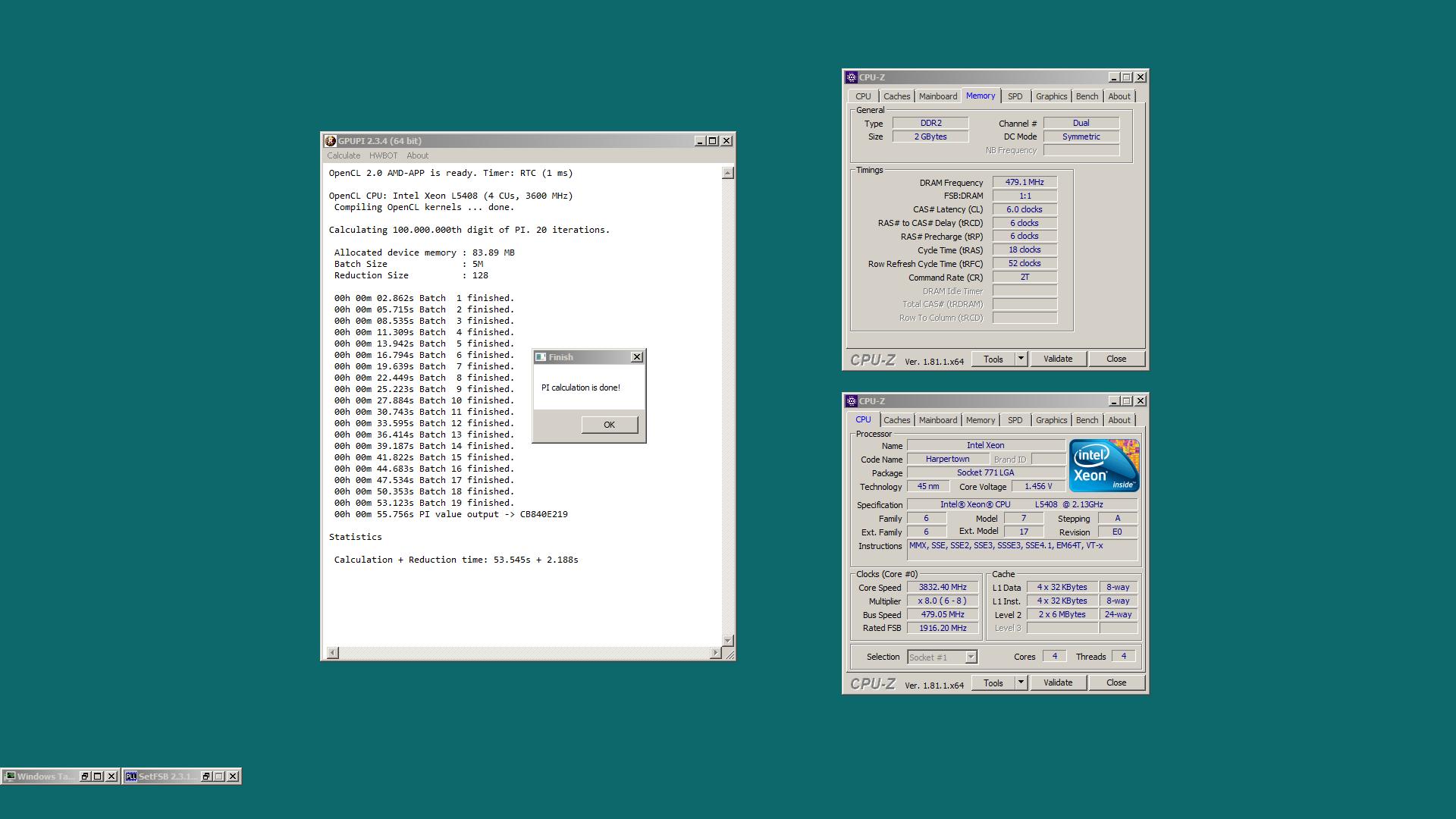1456x819 pixels.
Task: Open Bench tab in lower CPU-Z window
Action: [1087, 420]
